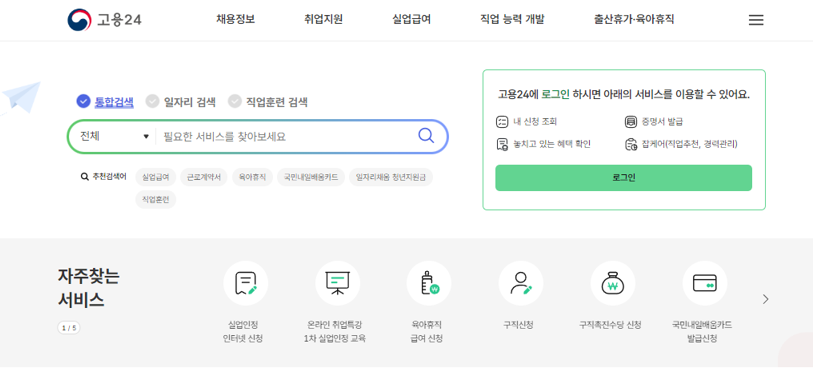Click the 육아휴직 급여 신청 label
This screenshot has width=813, height=375.
click(426, 332)
